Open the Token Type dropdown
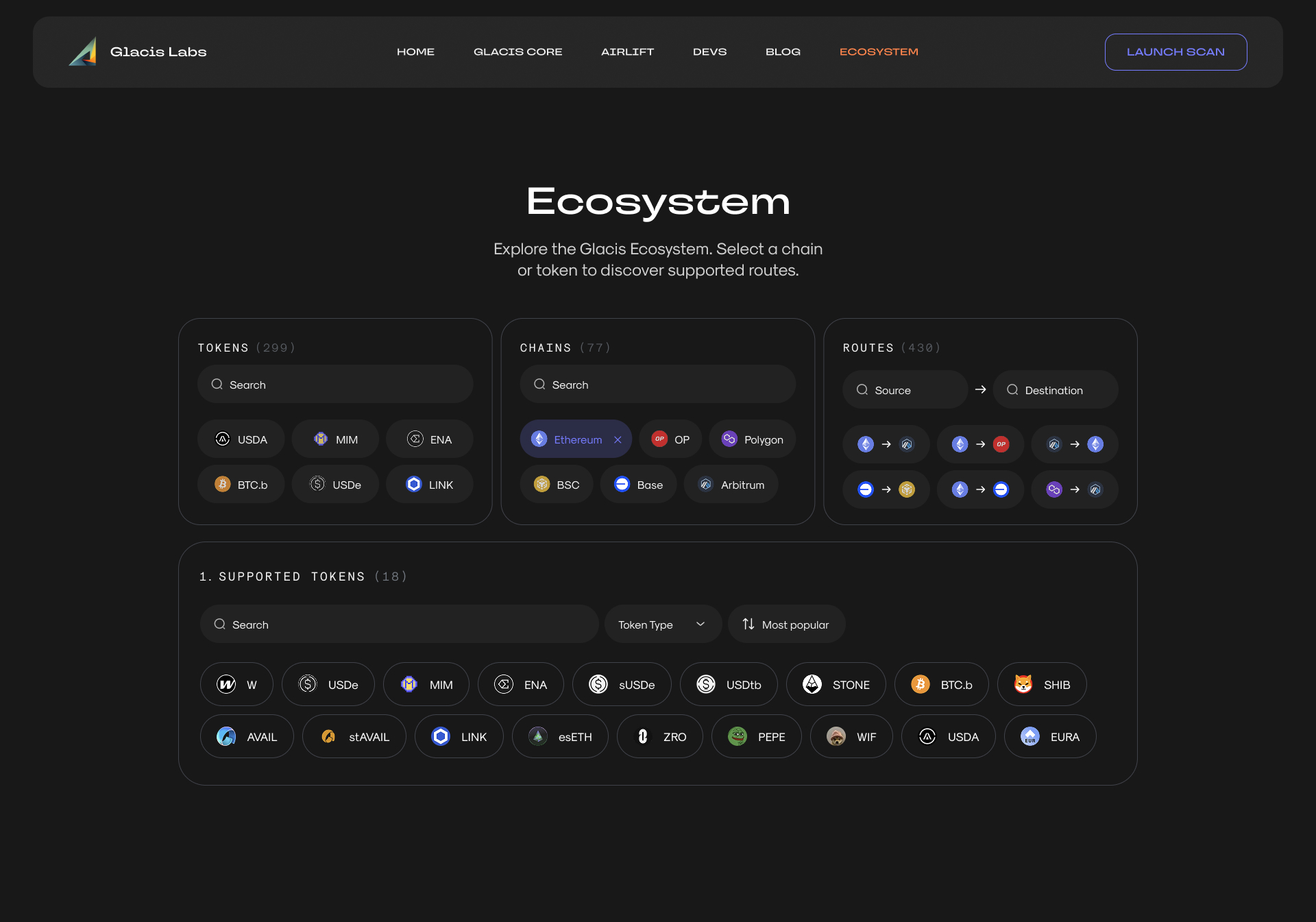The height and width of the screenshot is (922, 1316). [x=662, y=624]
